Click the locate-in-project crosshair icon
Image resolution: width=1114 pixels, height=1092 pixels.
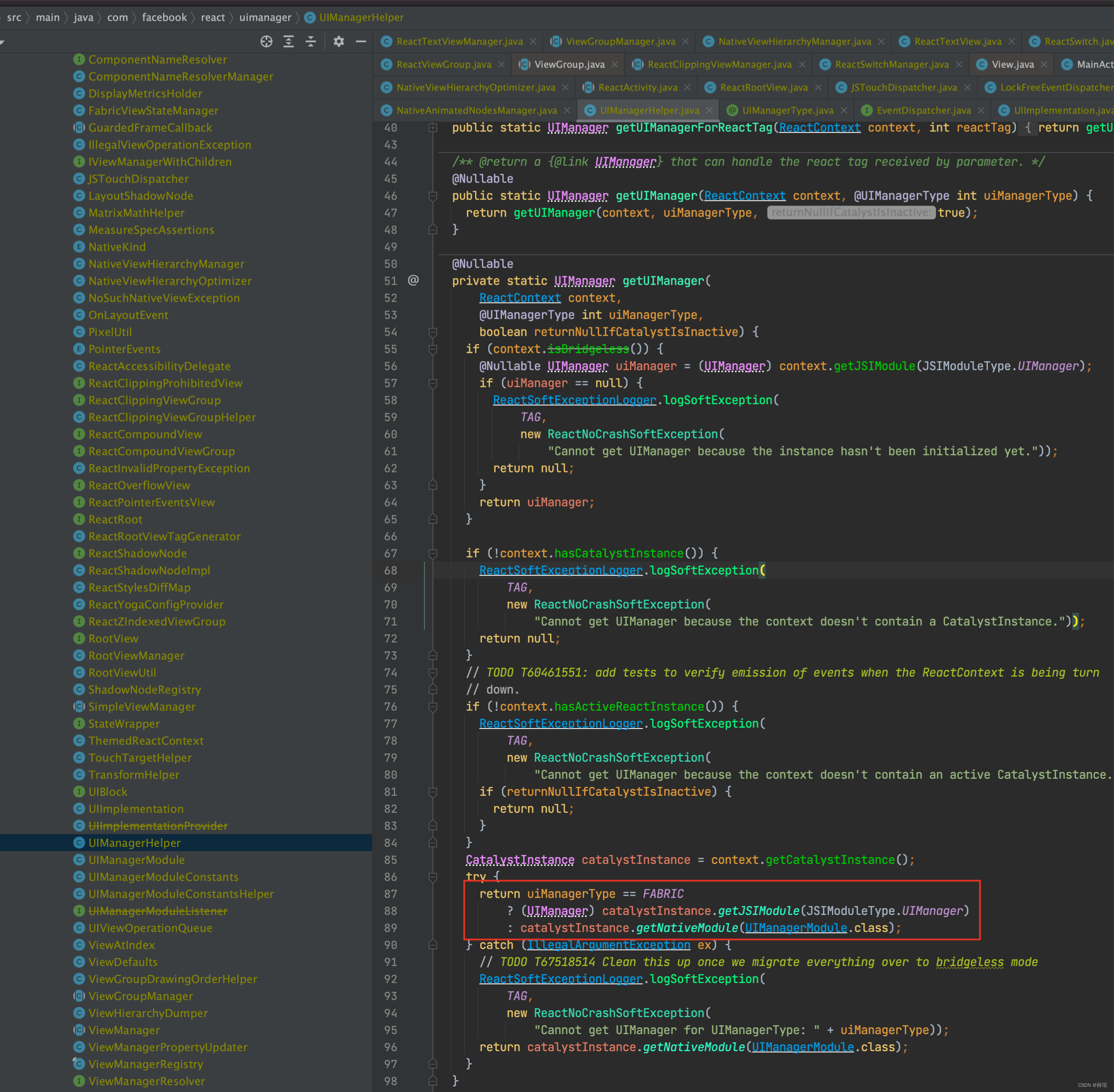(266, 41)
